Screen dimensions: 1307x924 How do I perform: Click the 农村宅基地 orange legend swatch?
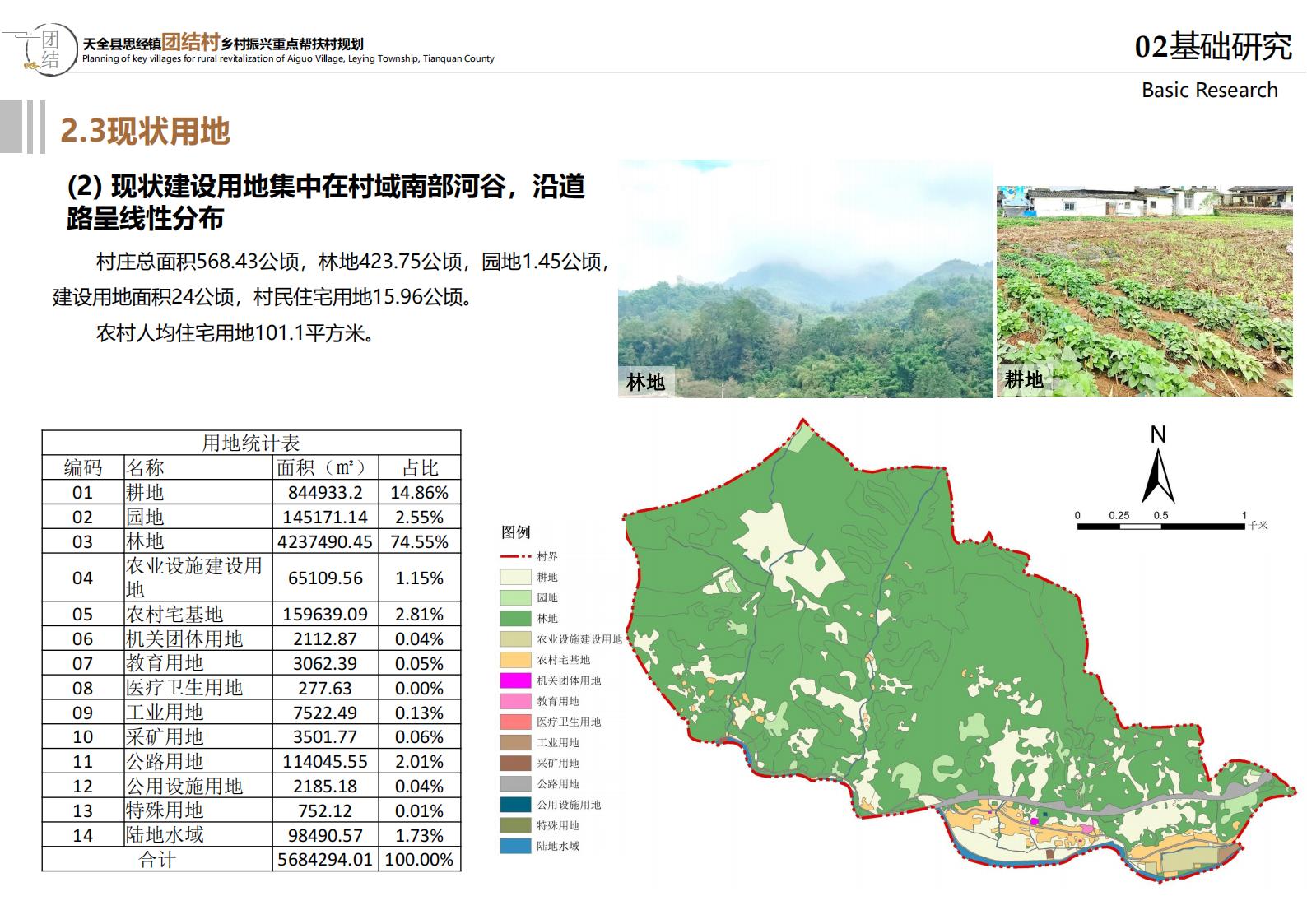[515, 660]
